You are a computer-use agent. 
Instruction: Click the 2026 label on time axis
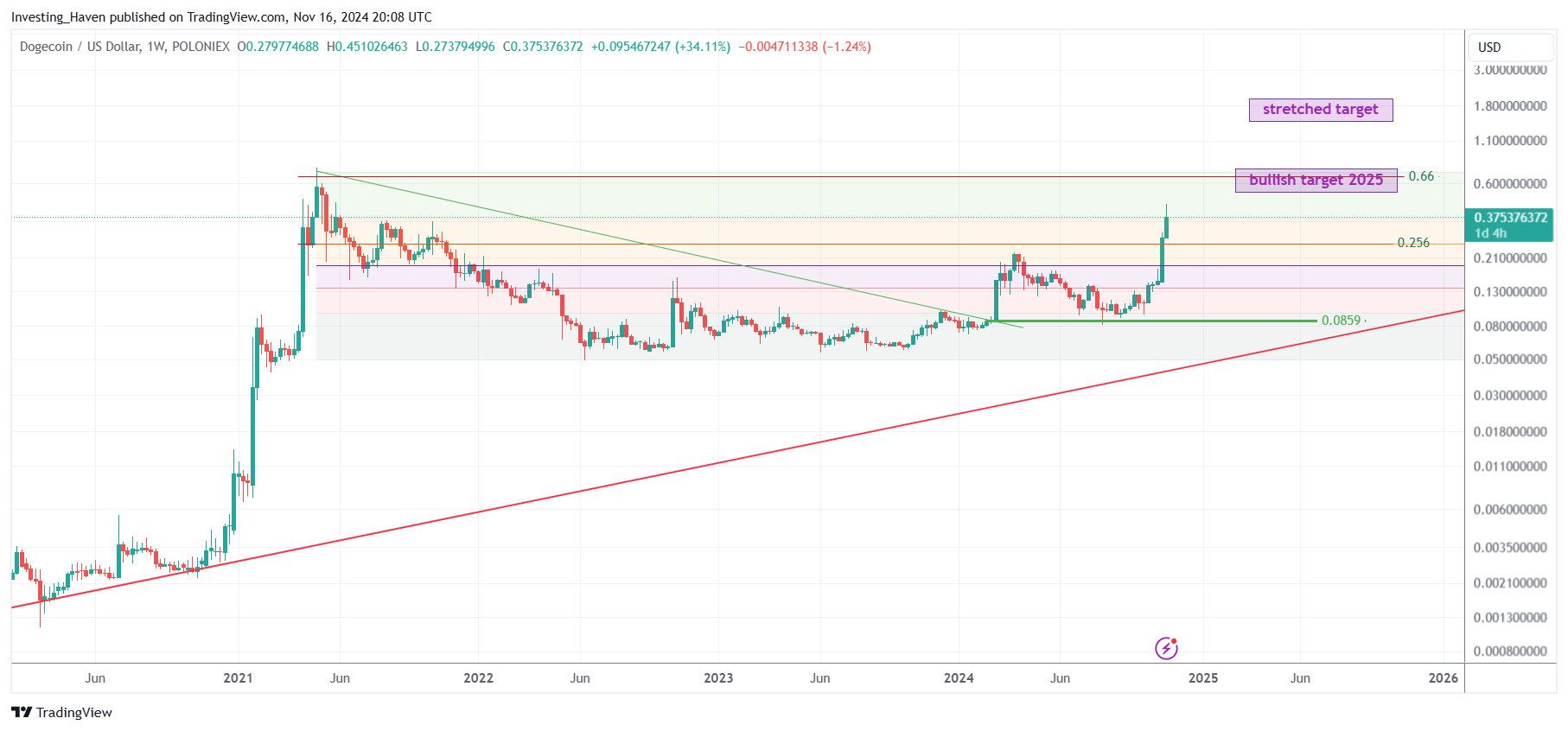click(1444, 678)
